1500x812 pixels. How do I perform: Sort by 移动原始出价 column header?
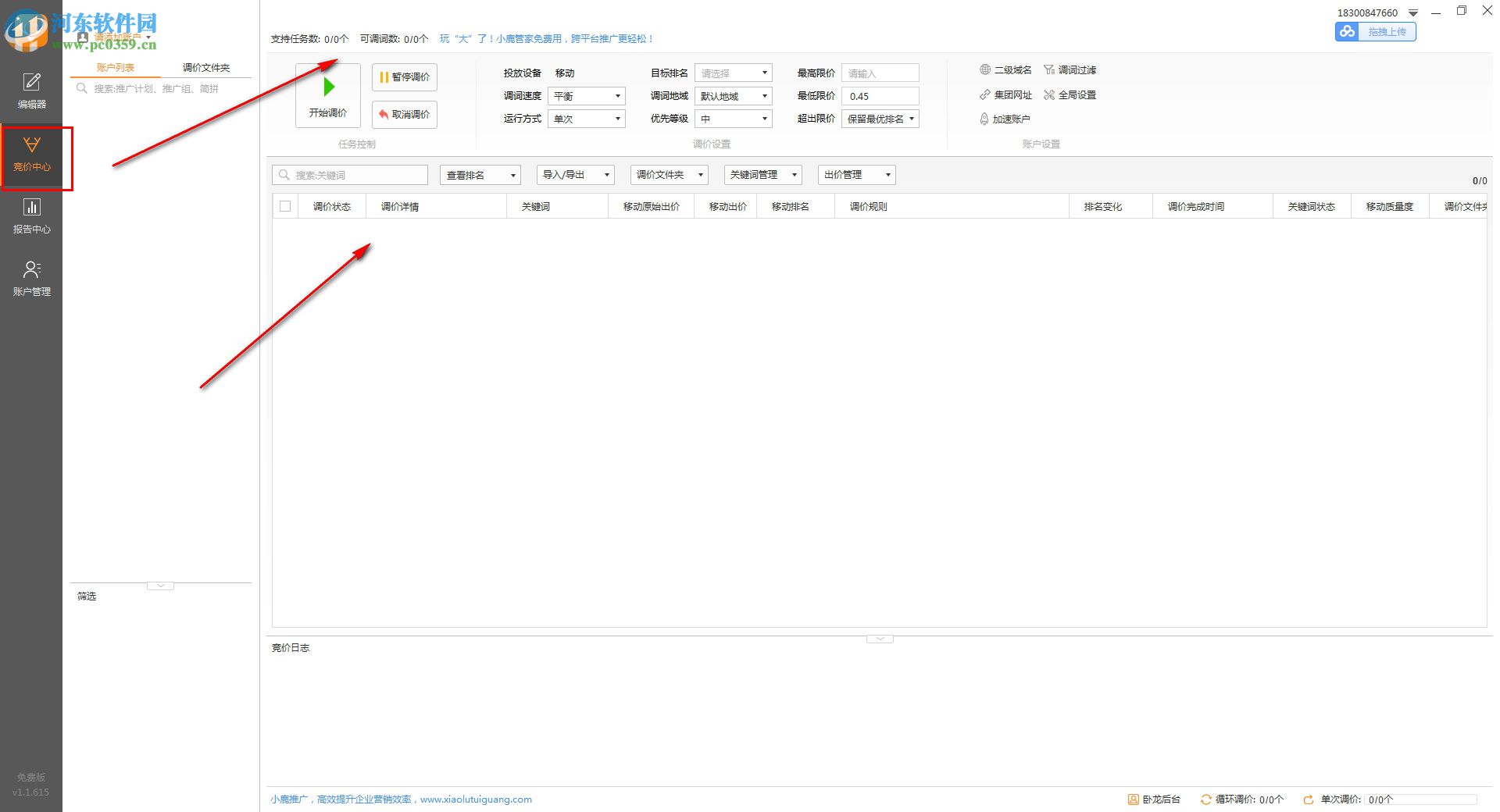pos(652,207)
